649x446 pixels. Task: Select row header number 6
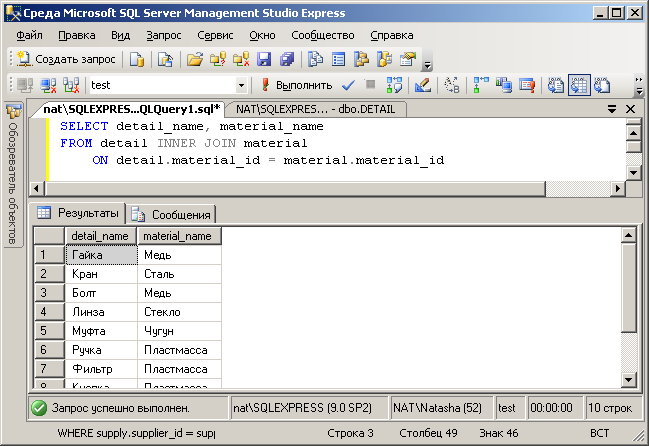click(x=49, y=350)
